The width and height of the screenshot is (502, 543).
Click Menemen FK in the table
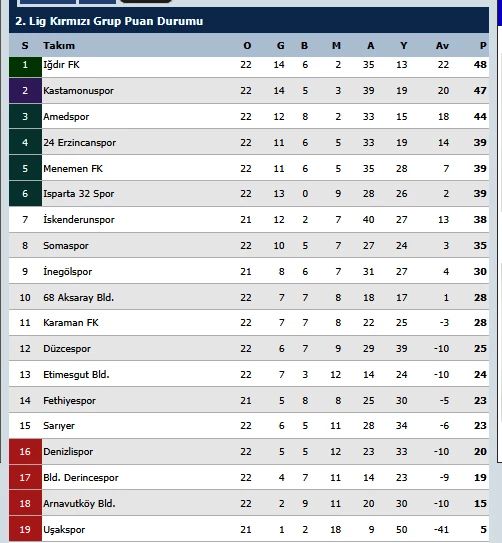(x=73, y=169)
